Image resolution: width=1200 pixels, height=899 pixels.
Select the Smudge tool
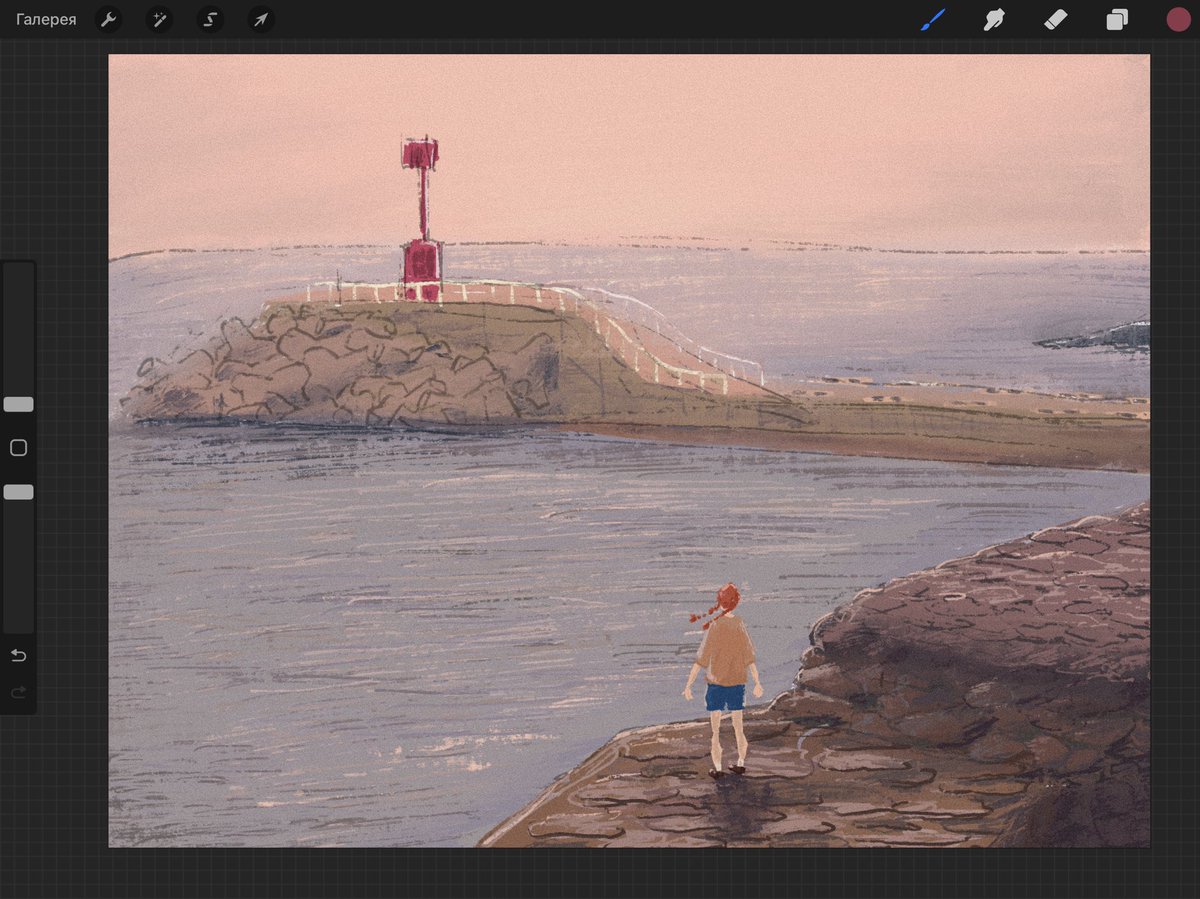pos(994,19)
